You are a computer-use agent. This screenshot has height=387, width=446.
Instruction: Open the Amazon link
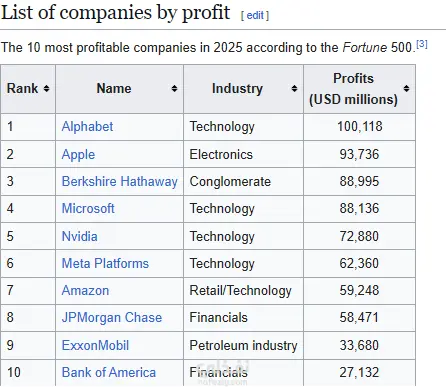(86, 291)
